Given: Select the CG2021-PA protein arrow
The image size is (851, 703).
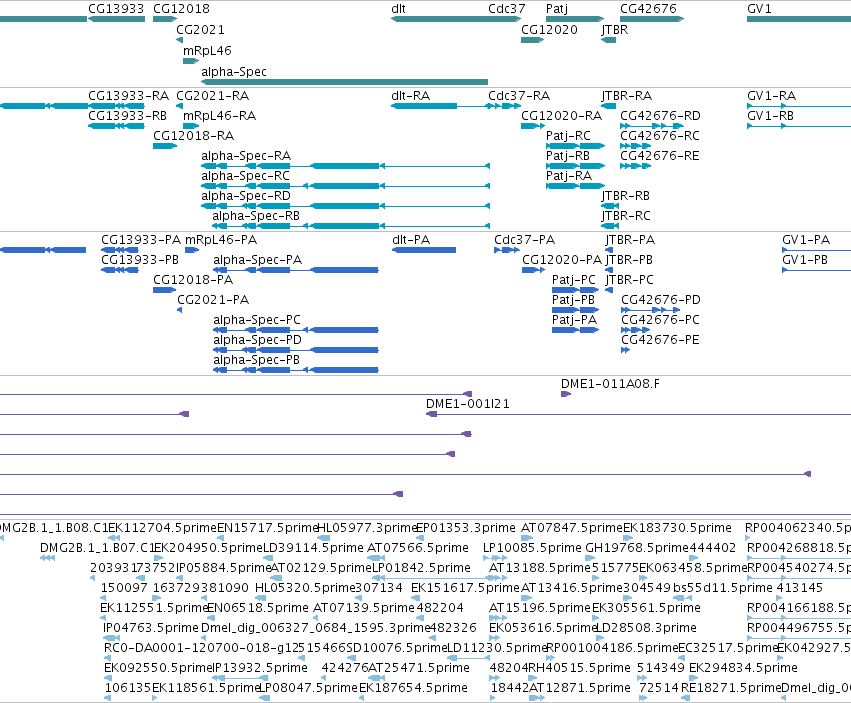Looking at the screenshot, I should pos(180,310).
